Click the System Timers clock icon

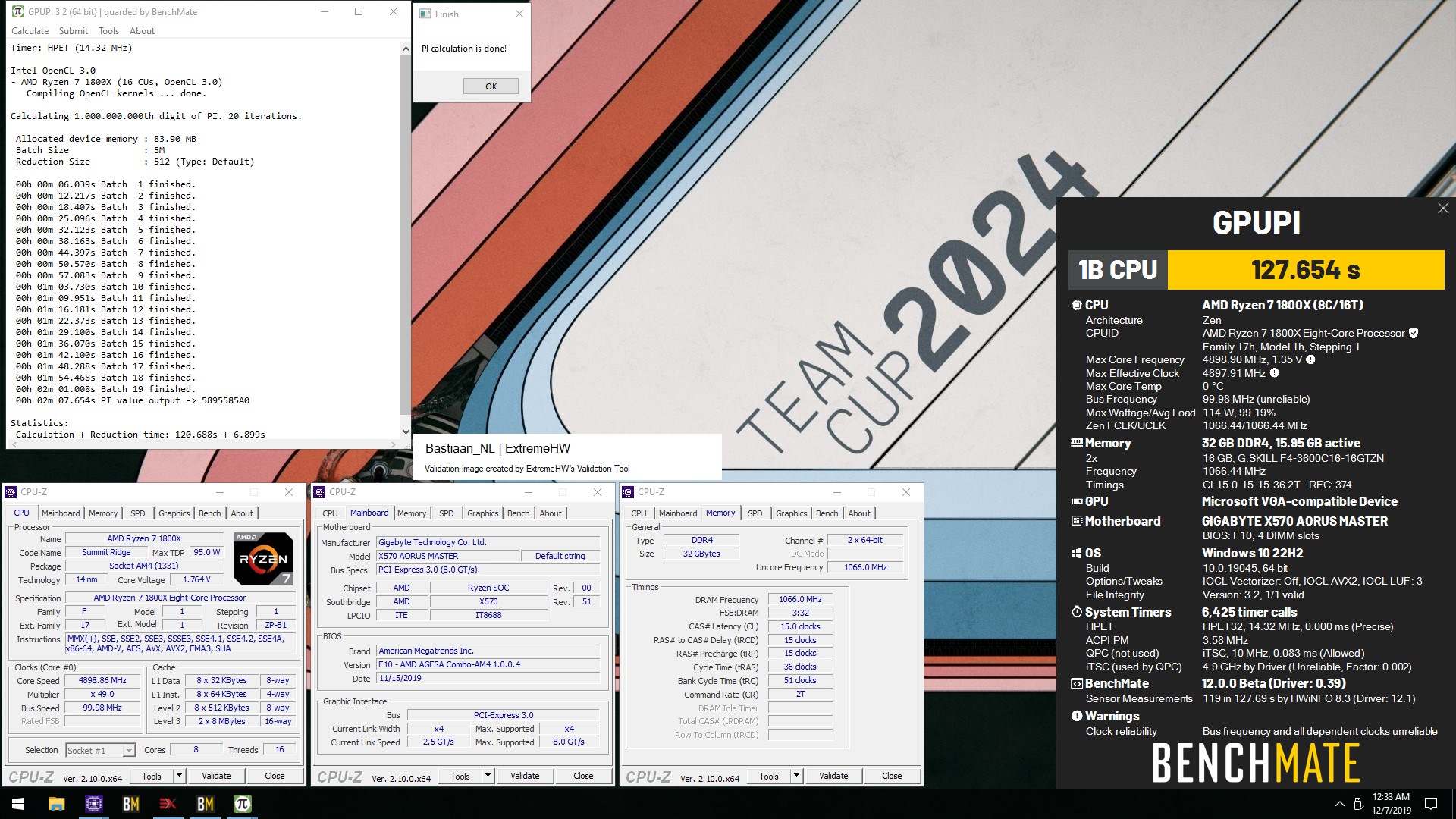pyautogui.click(x=1076, y=612)
